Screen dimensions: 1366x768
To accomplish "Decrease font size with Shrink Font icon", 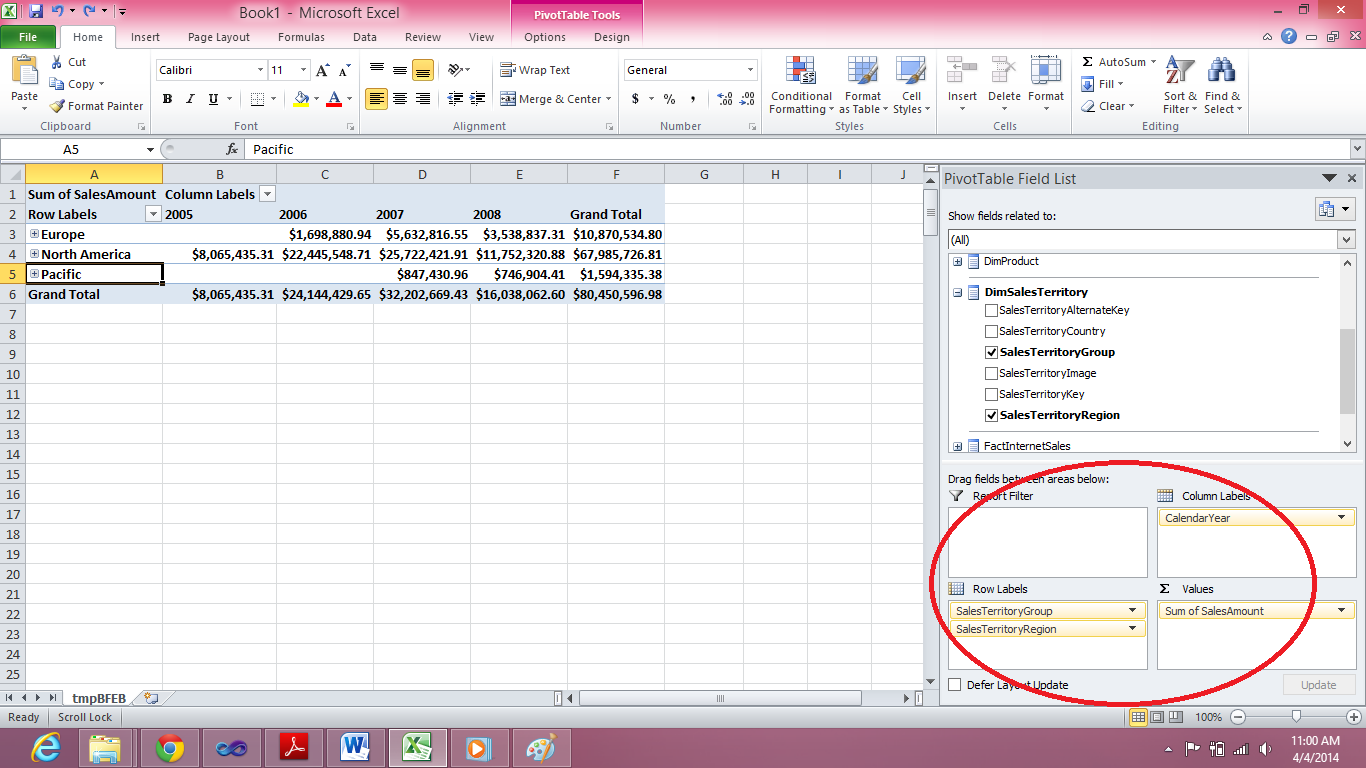I will (x=344, y=70).
